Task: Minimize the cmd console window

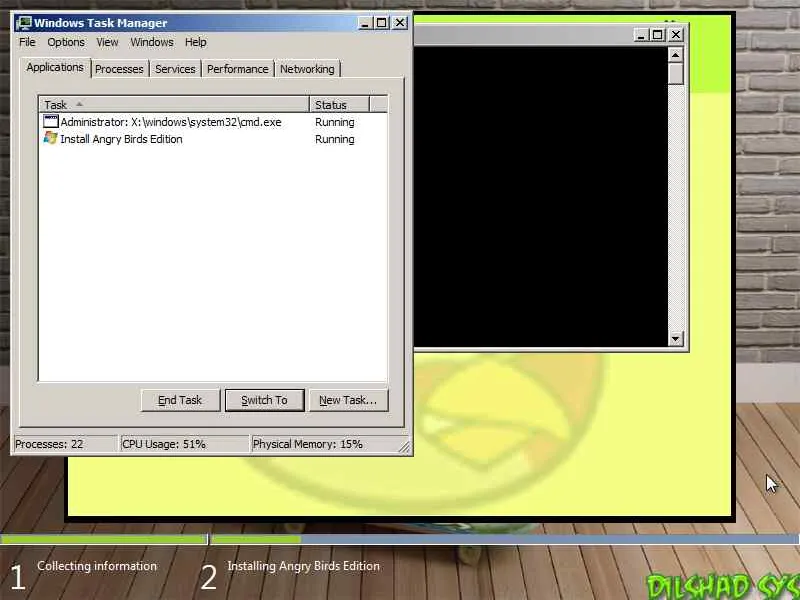Action: click(x=641, y=35)
